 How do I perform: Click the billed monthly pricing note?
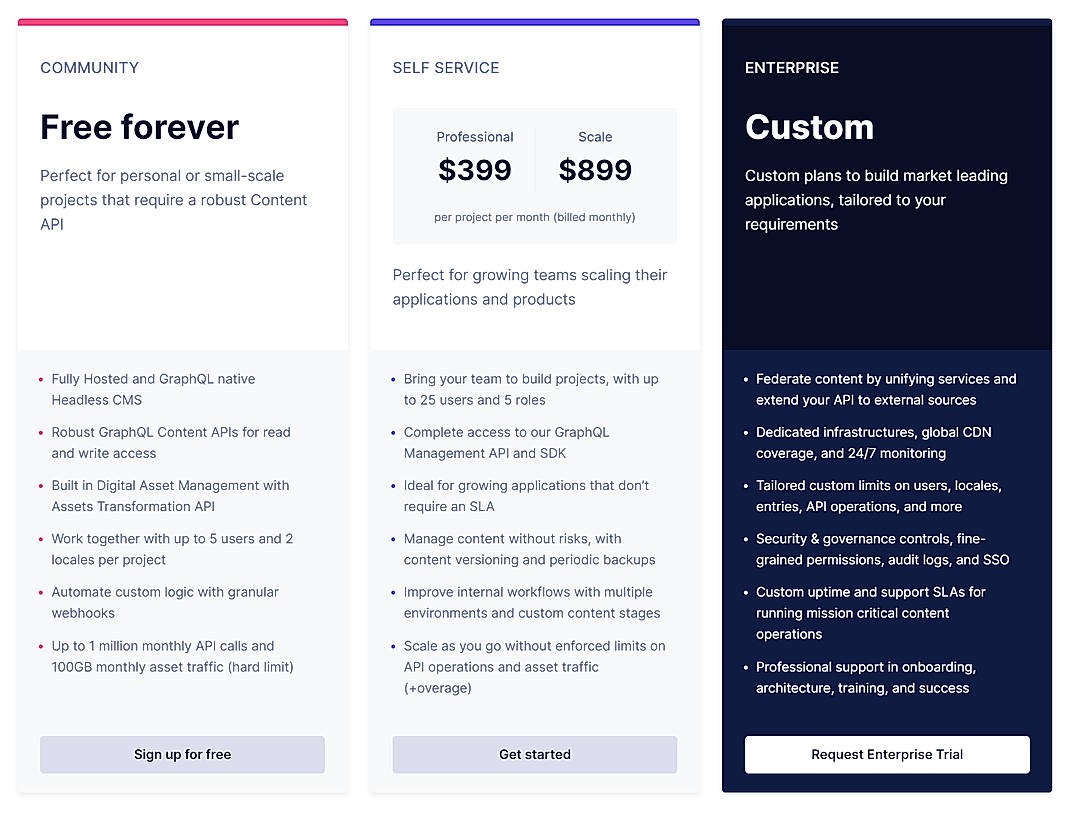point(534,217)
